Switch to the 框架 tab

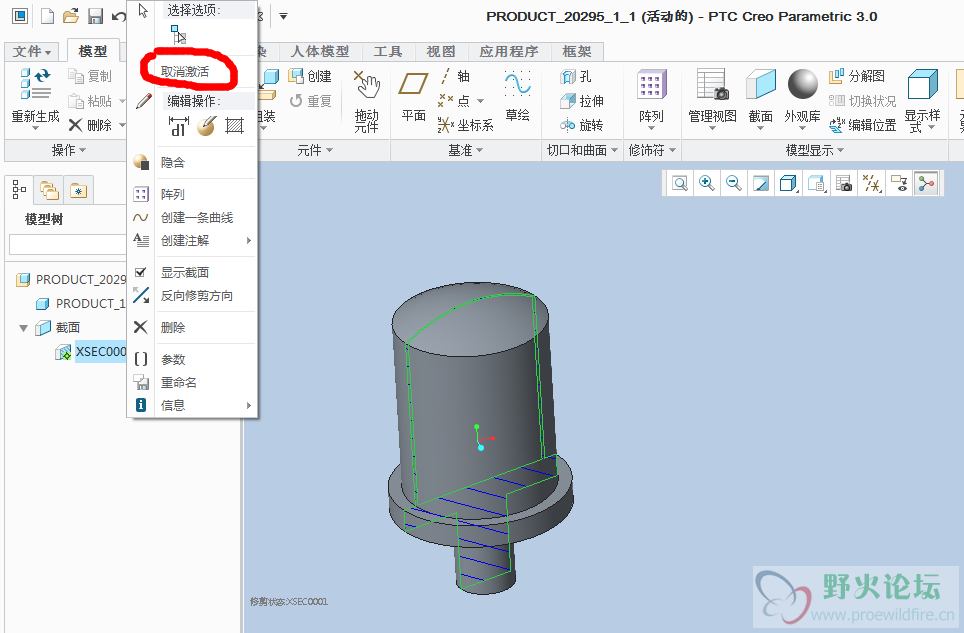point(577,52)
